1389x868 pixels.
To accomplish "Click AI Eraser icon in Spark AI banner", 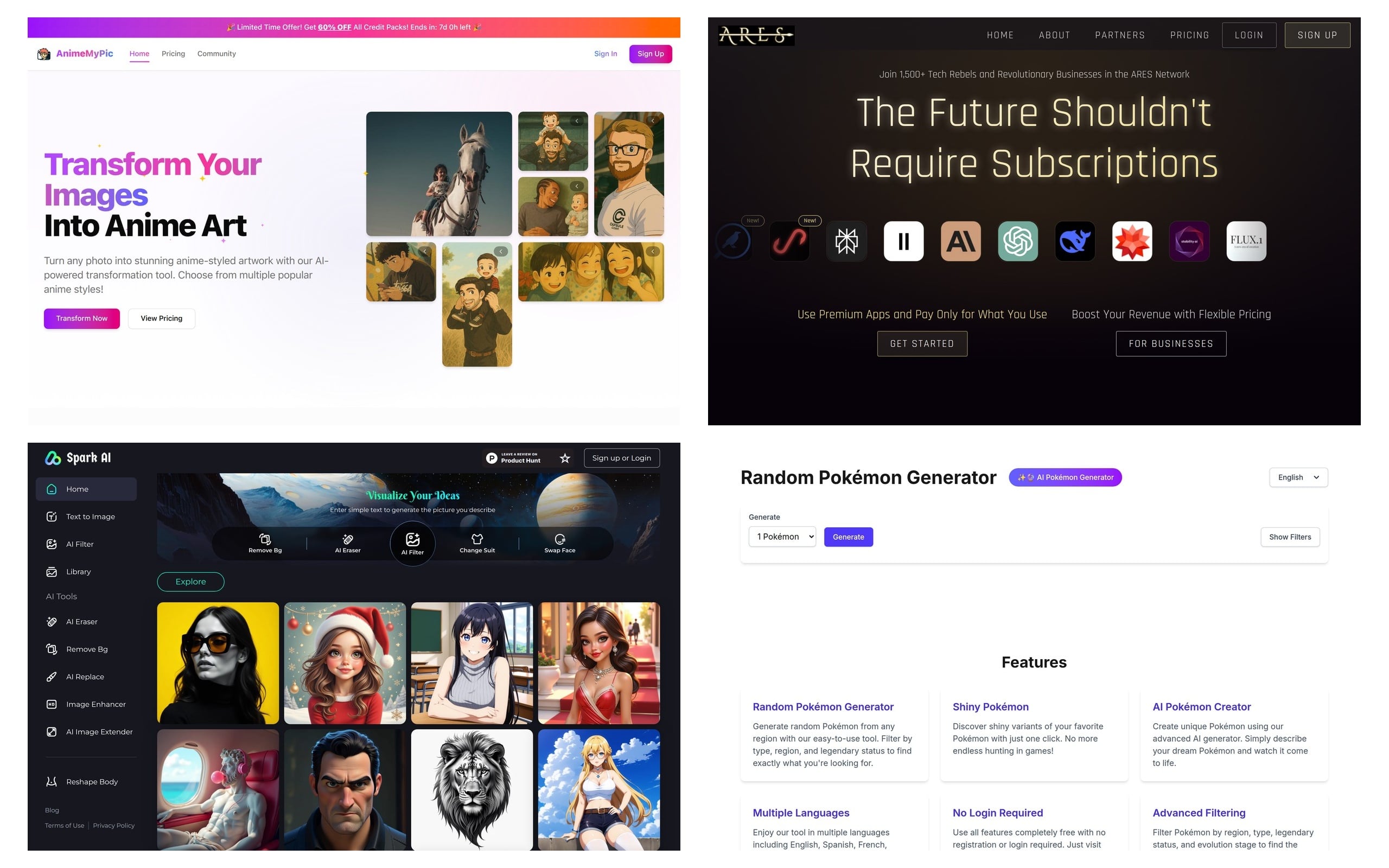I will [x=348, y=539].
